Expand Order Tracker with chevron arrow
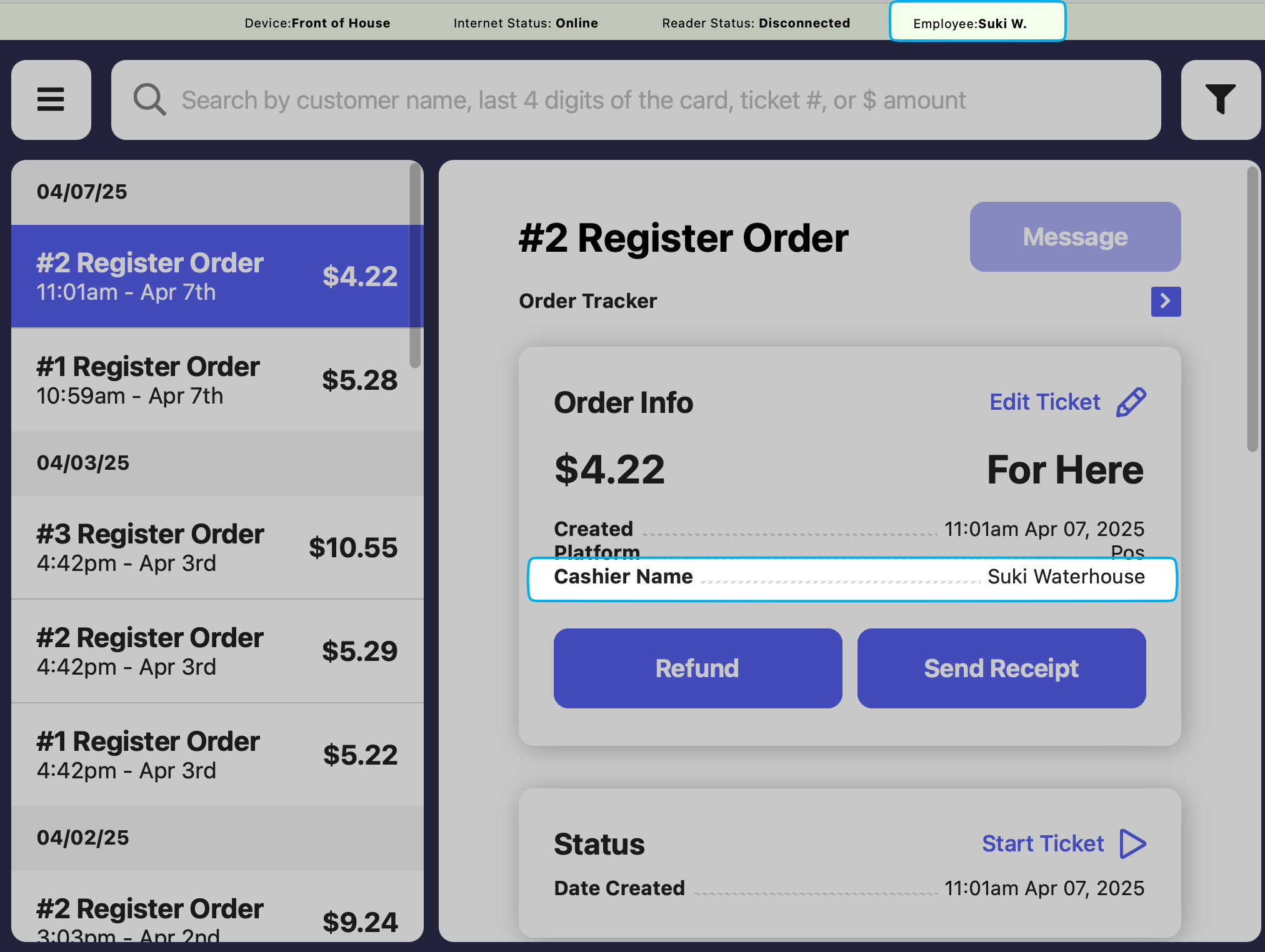This screenshot has width=1265, height=952. tap(1166, 302)
